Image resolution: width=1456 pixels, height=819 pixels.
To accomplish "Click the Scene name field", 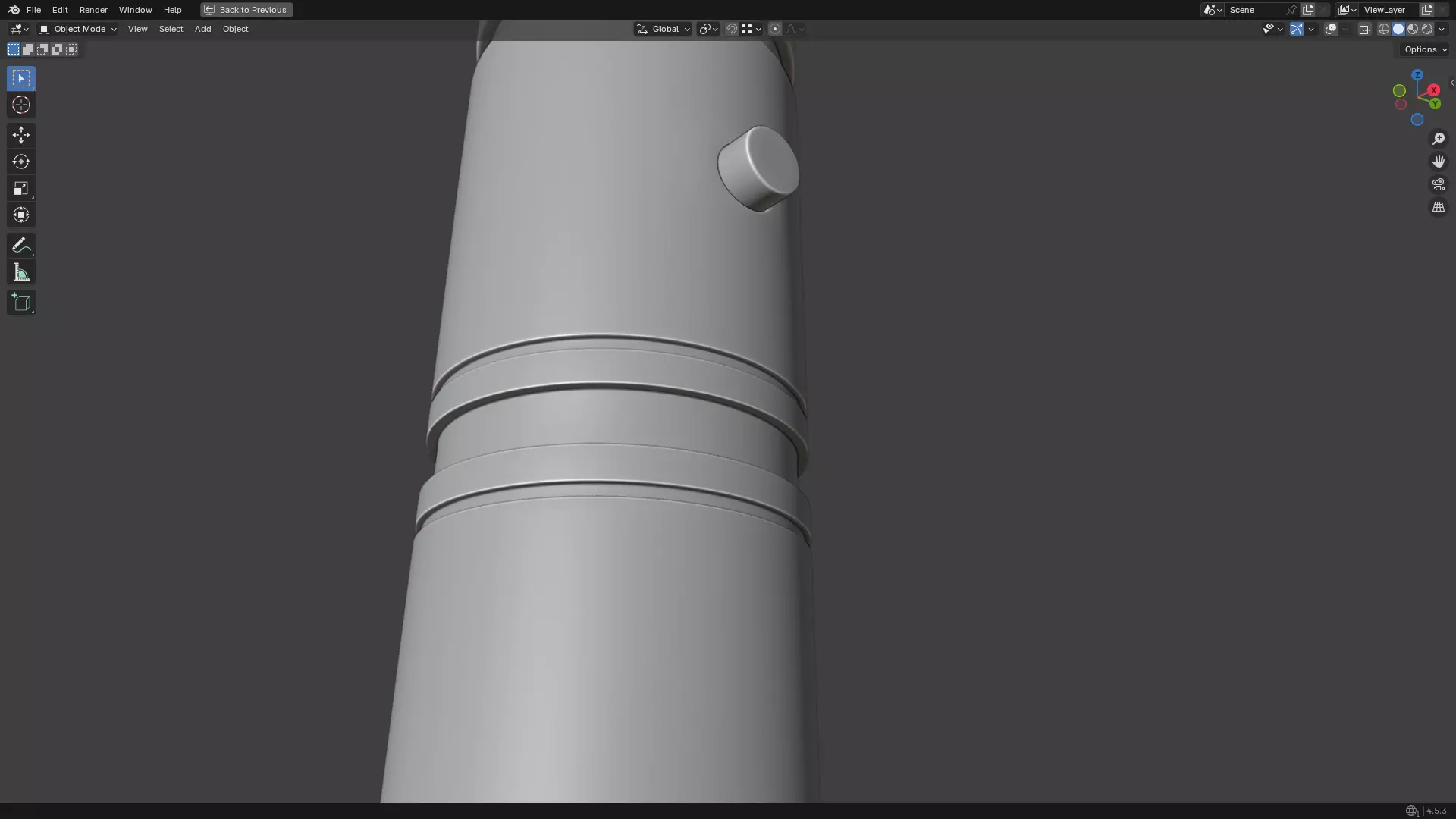I will [x=1255, y=10].
